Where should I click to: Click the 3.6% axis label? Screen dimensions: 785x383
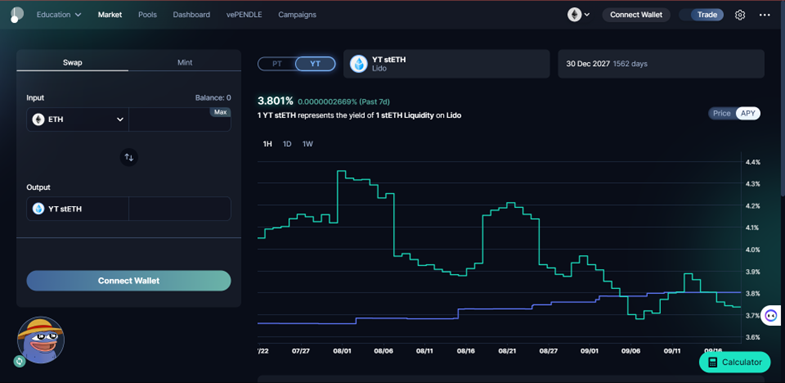(753, 337)
